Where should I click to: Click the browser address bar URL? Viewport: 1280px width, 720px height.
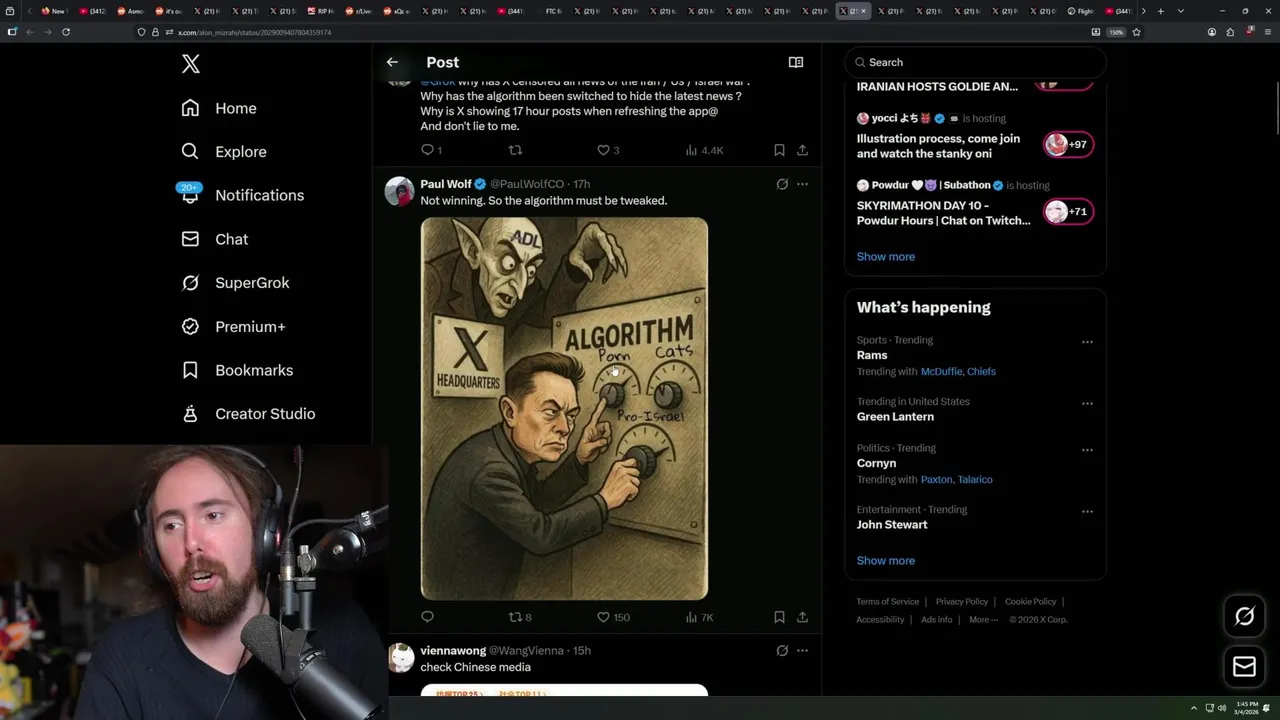[x=255, y=32]
